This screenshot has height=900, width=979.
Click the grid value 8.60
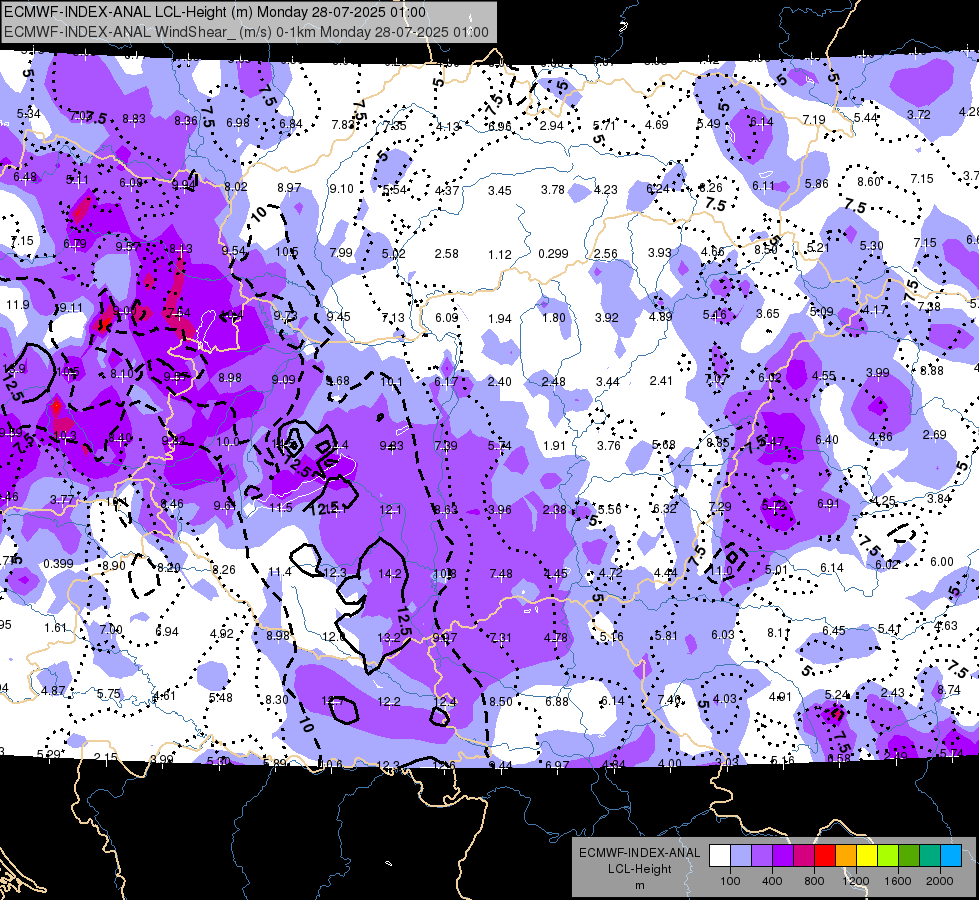[868, 182]
